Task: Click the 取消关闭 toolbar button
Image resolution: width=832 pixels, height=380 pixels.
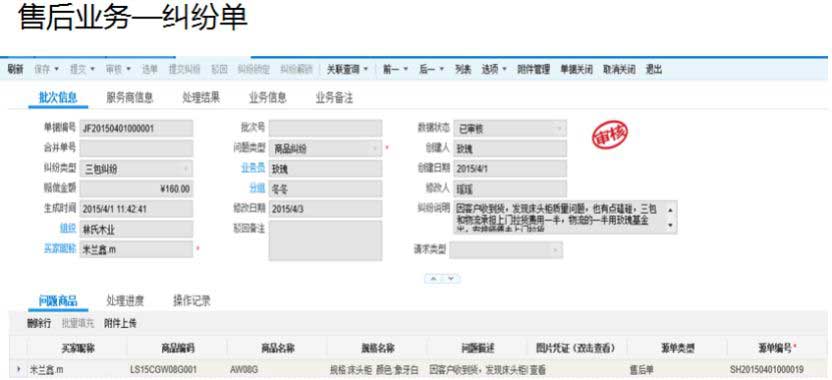Action: click(619, 69)
